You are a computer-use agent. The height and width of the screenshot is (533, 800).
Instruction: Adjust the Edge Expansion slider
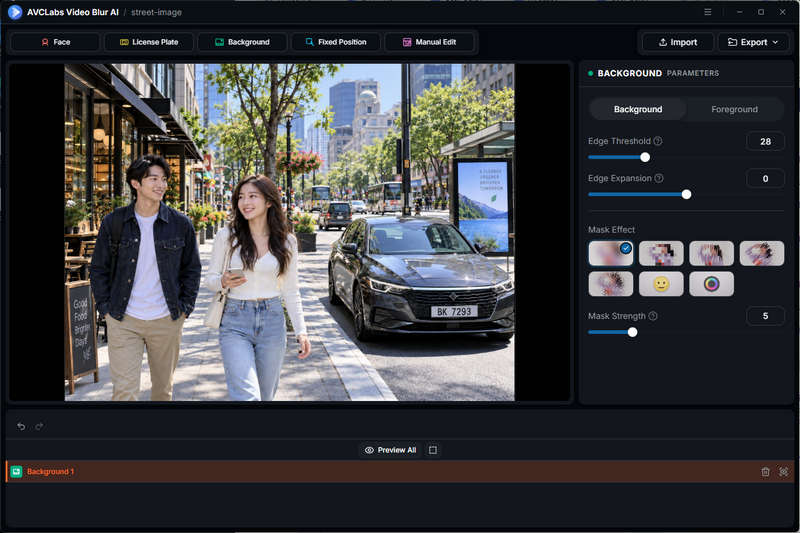pos(686,194)
